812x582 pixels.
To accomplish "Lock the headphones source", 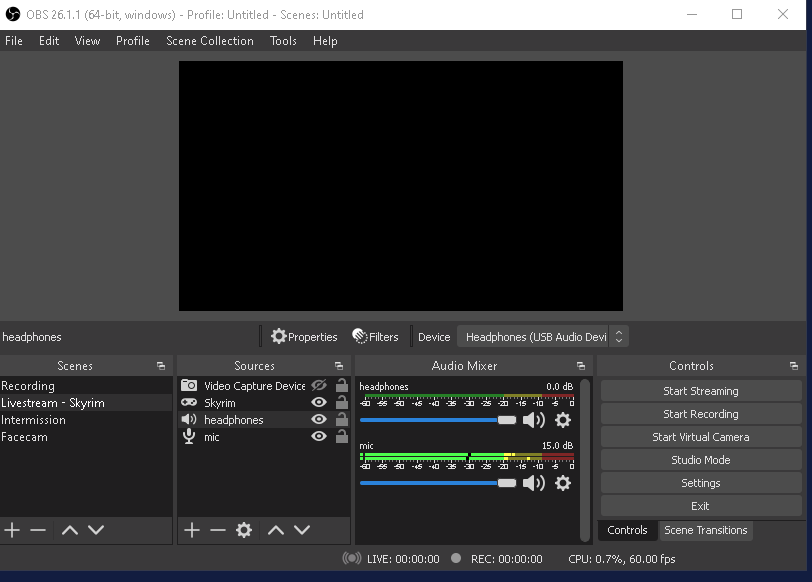I will click(342, 419).
